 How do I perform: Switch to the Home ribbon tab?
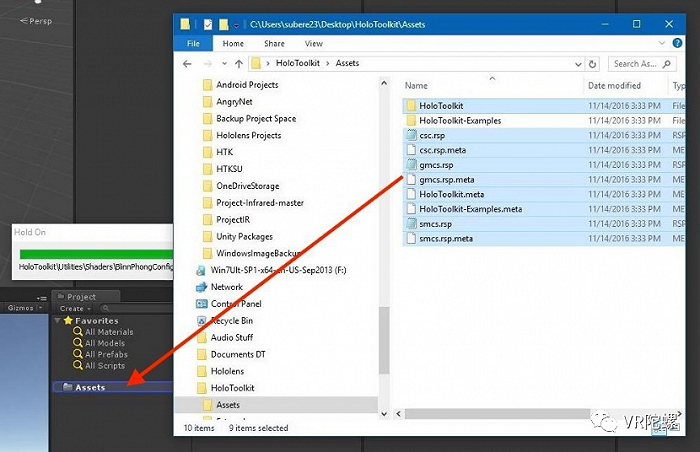click(x=233, y=43)
